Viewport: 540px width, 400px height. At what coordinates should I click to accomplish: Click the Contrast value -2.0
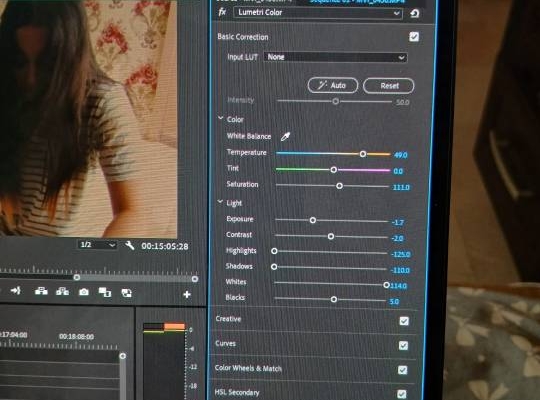click(x=397, y=238)
